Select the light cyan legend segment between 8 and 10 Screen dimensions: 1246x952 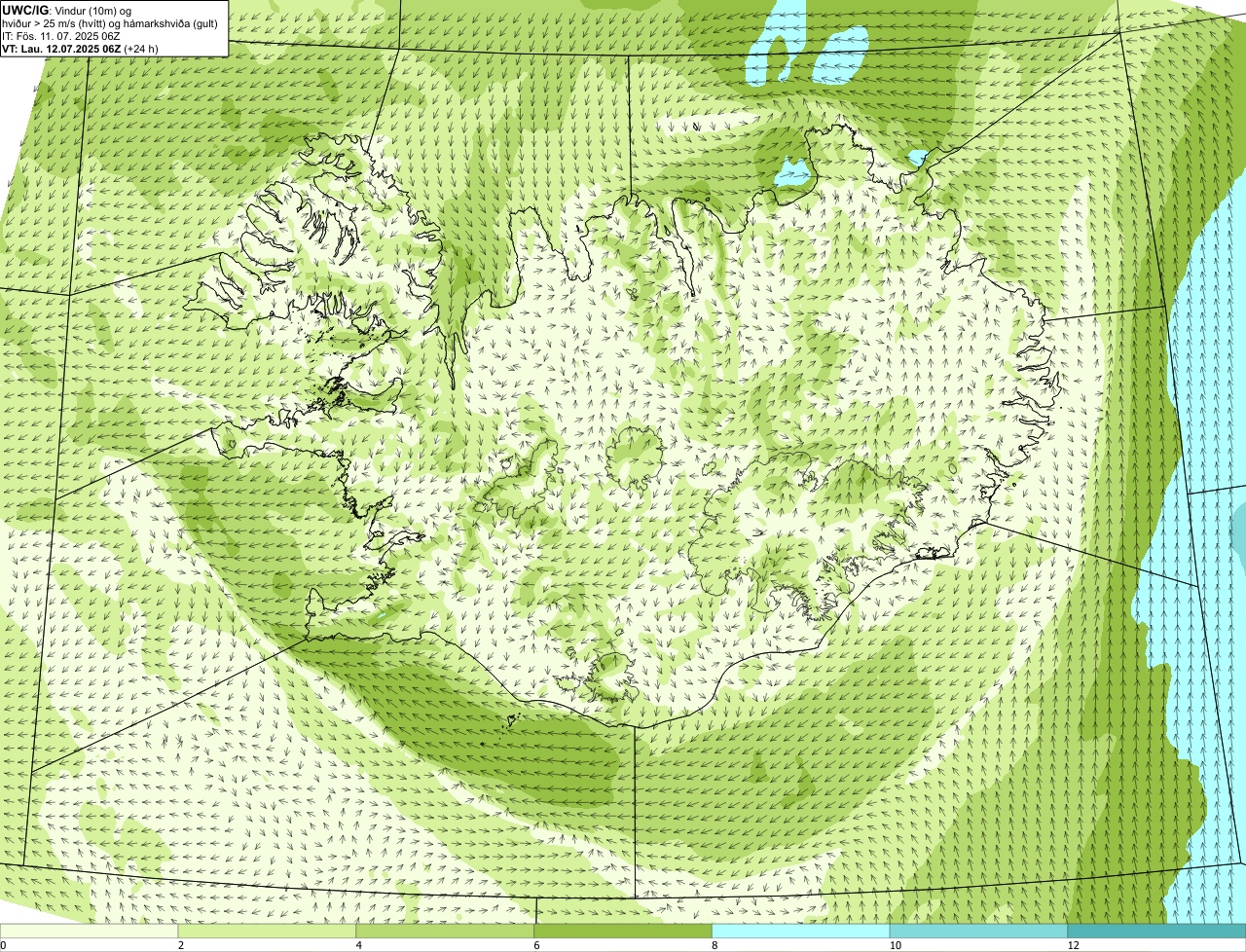coord(801,931)
